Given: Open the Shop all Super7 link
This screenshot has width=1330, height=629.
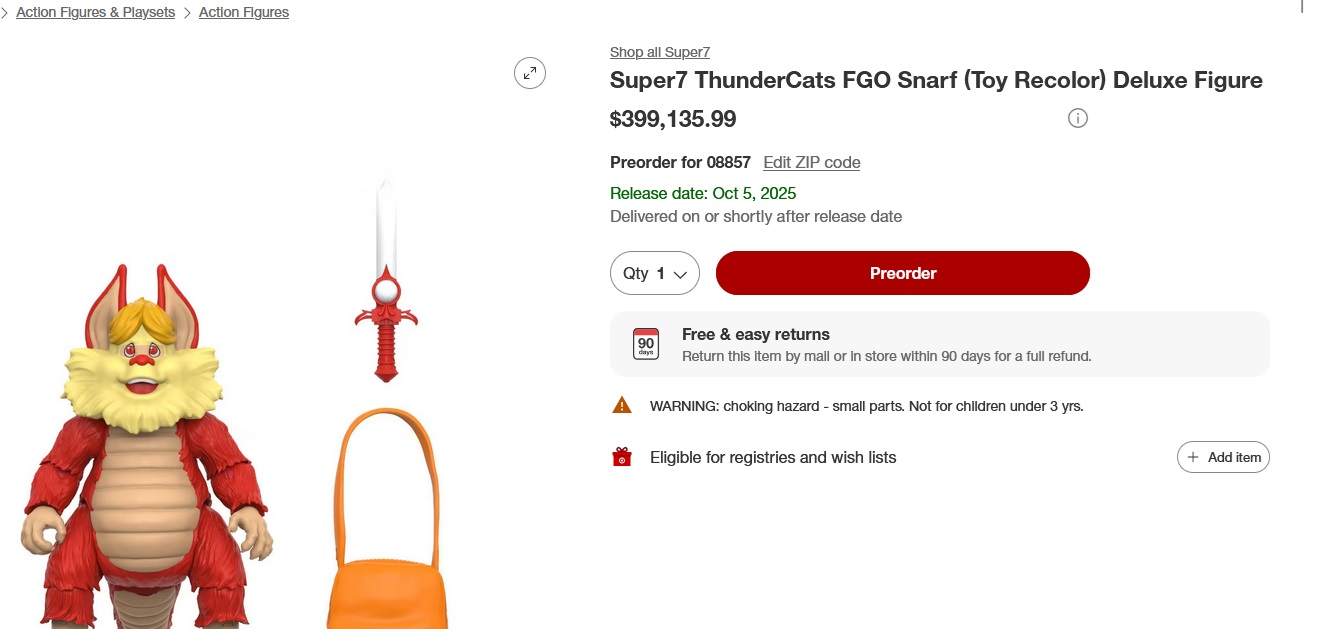Looking at the screenshot, I should 659,52.
